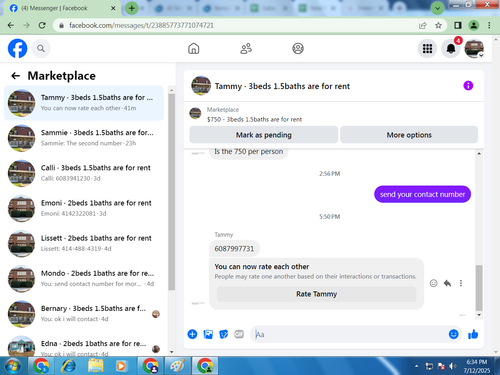Choose a GIF icon in composer
Image resolution: width=500 pixels, height=375 pixels.
point(239,334)
